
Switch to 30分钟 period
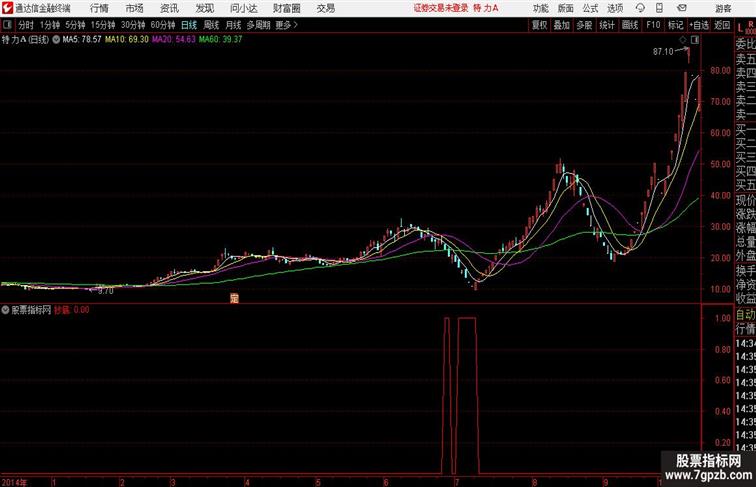pyautogui.click(x=133, y=25)
